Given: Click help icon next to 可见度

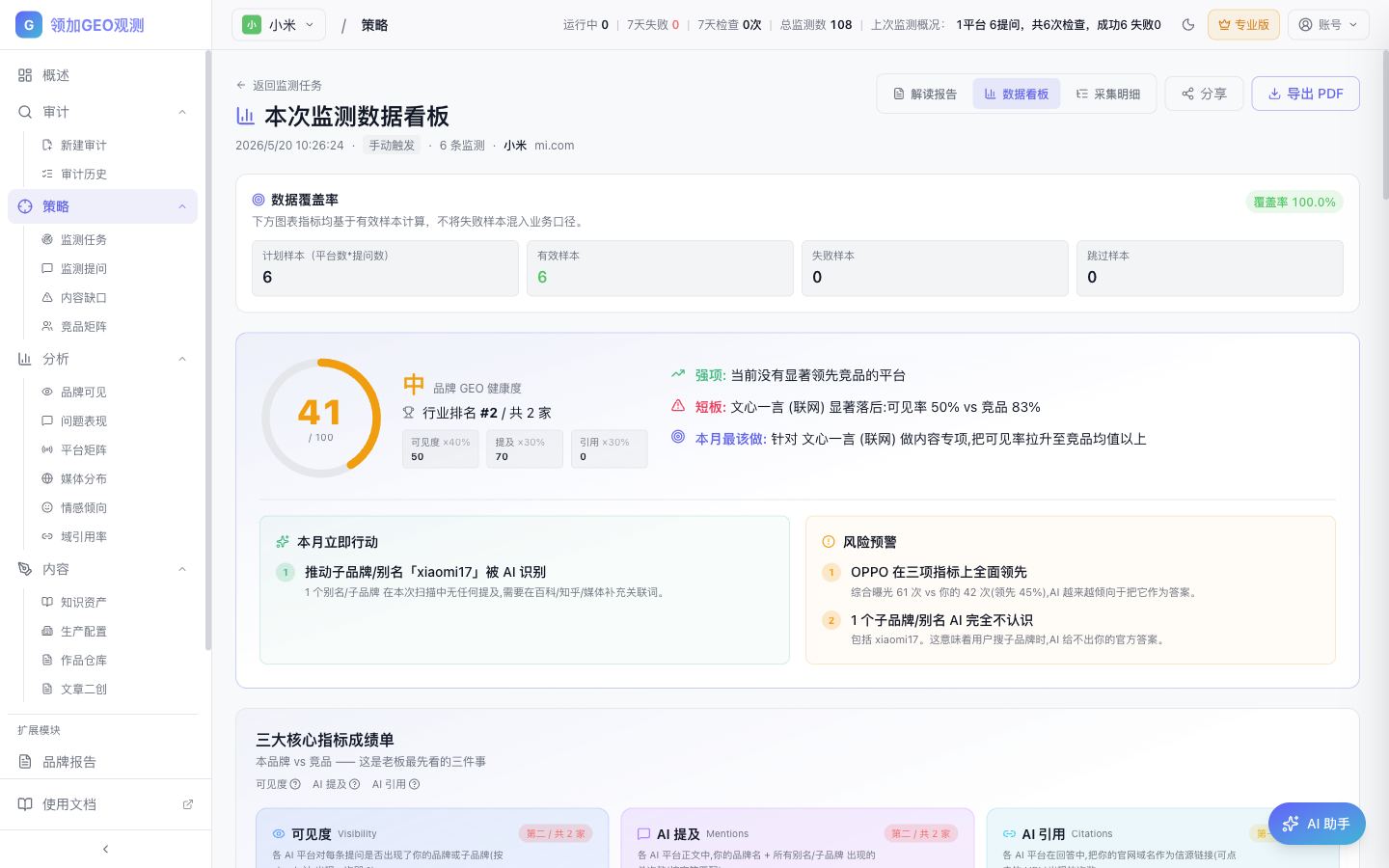Looking at the screenshot, I should click(295, 784).
